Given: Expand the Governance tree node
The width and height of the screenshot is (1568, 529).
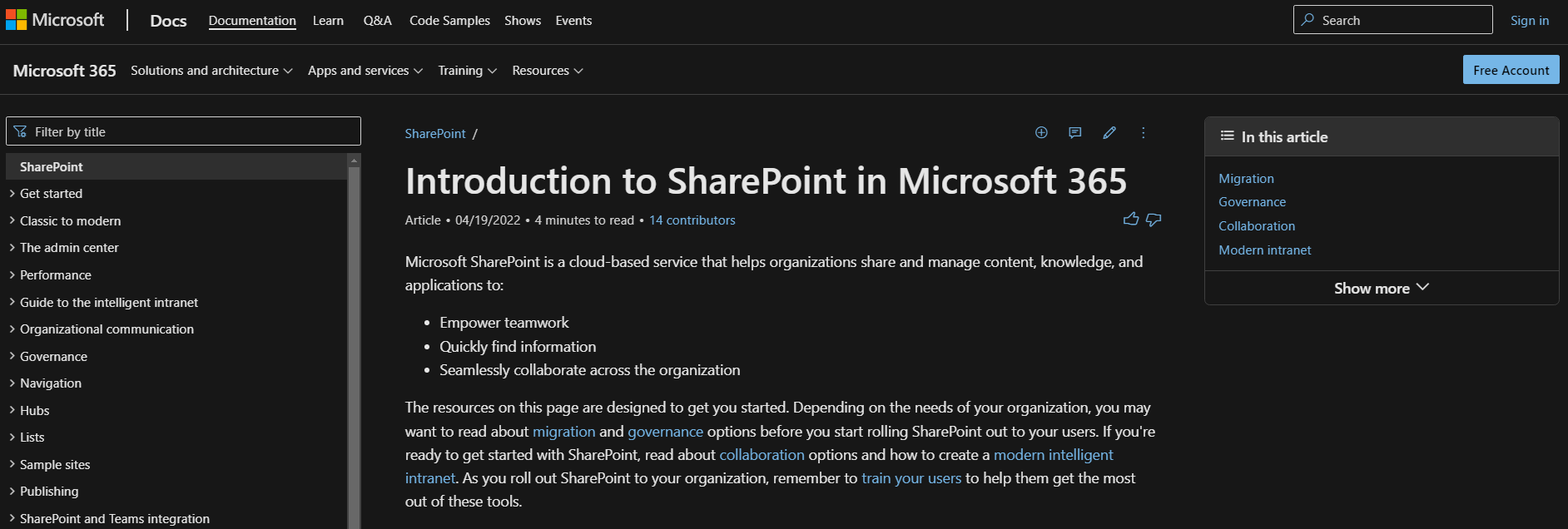Looking at the screenshot, I should [x=12, y=356].
